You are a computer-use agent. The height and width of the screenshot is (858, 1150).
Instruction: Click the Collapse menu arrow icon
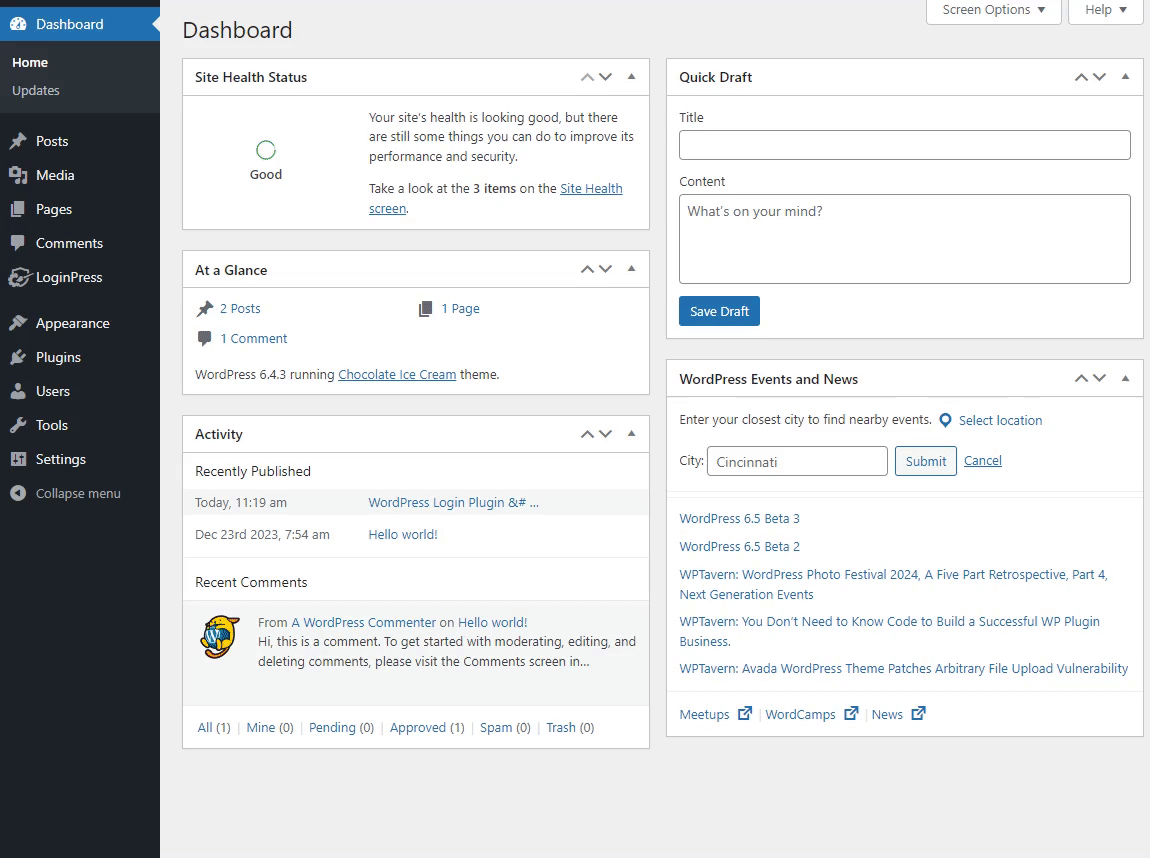click(x=18, y=494)
